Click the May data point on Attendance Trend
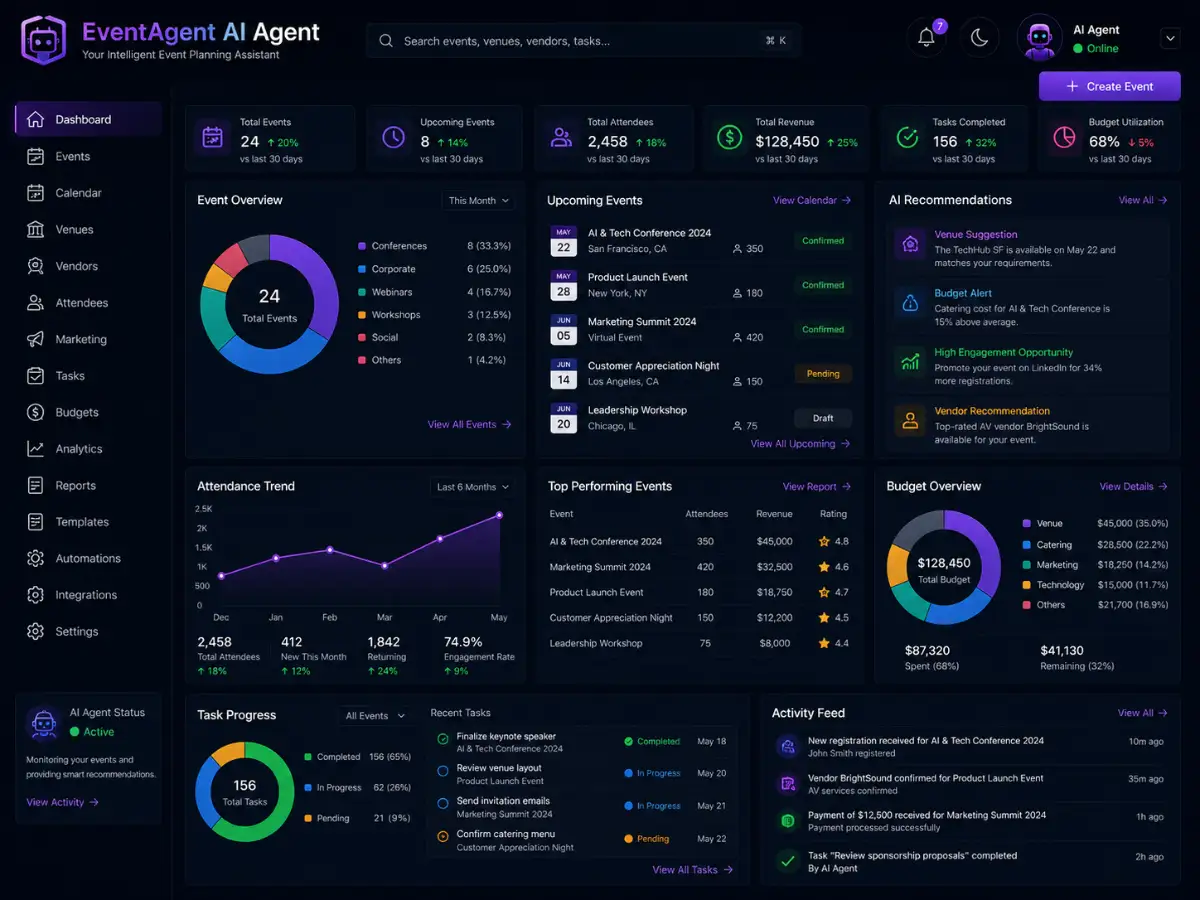The height and width of the screenshot is (900, 1200). pyautogui.click(x=499, y=515)
